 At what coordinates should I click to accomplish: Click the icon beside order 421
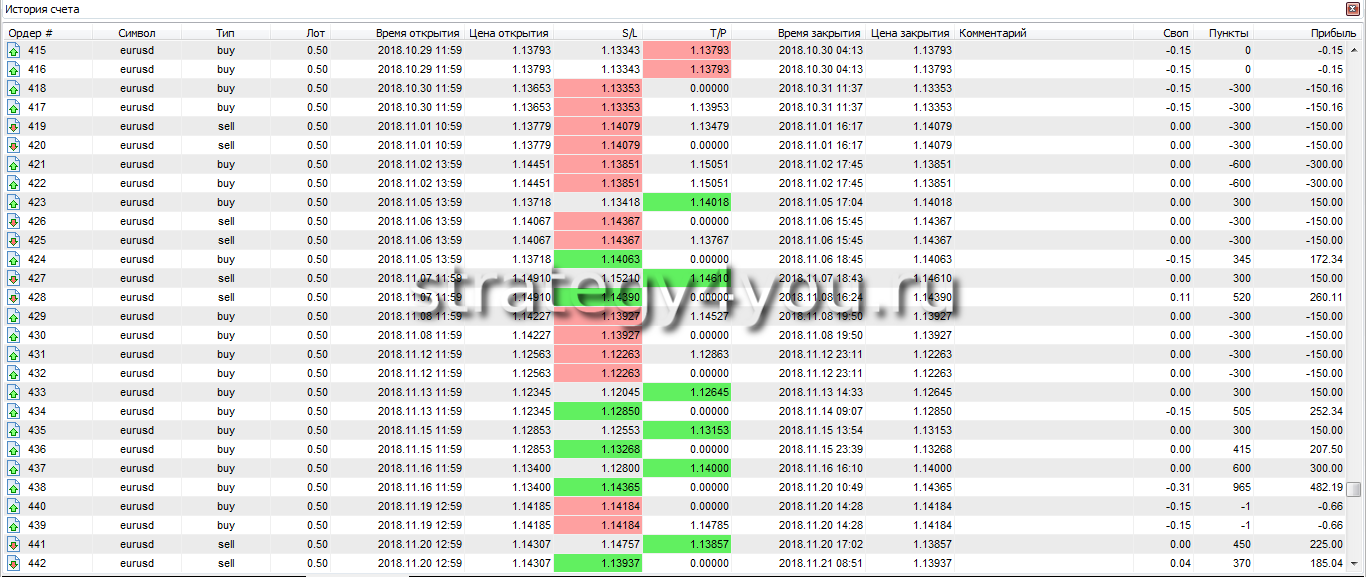(14, 165)
